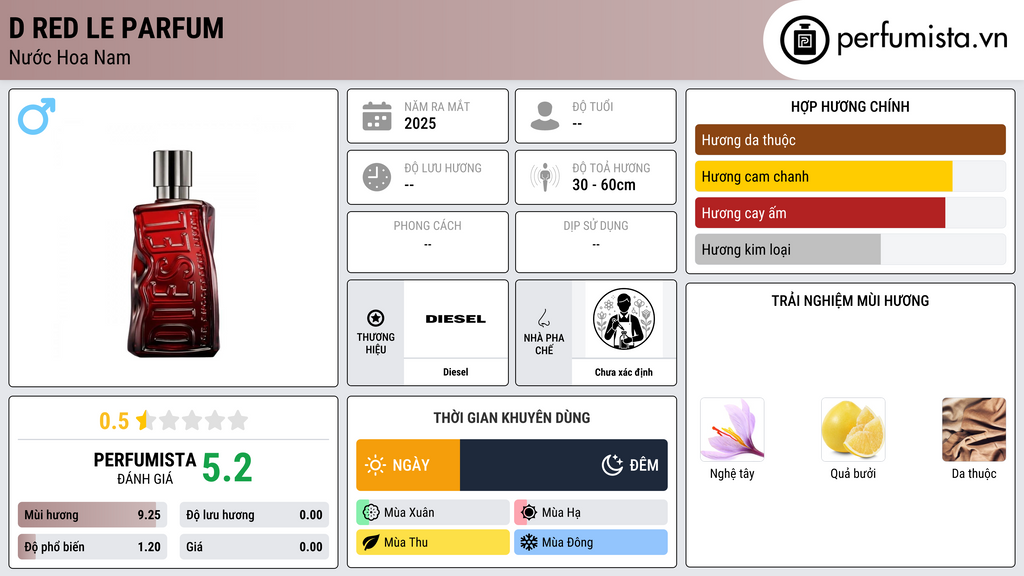Click the flower icon for Mùa Xuân

coord(371,513)
